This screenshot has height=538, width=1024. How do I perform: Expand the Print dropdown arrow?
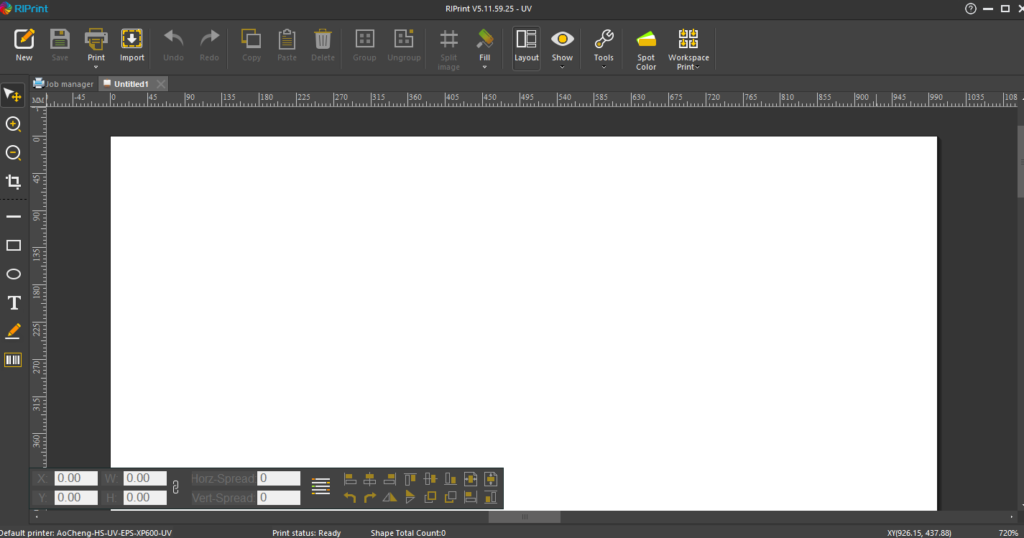click(96, 67)
